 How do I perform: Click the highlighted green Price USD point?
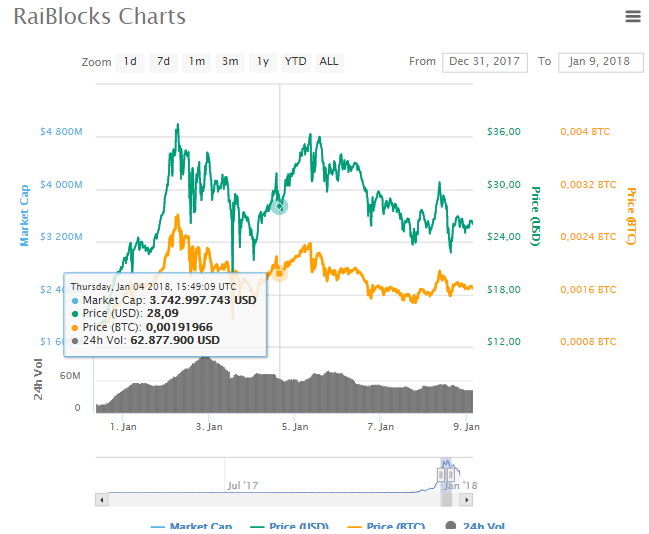click(280, 206)
